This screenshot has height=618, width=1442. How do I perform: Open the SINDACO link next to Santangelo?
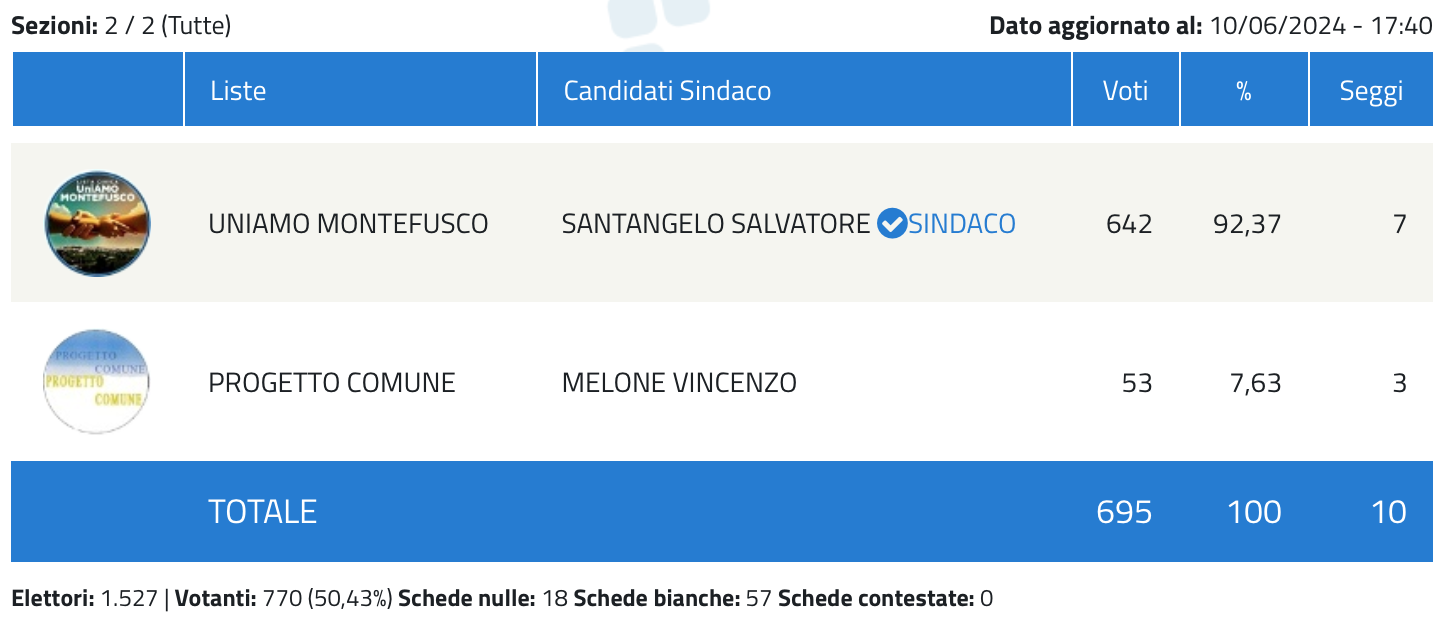pos(962,224)
